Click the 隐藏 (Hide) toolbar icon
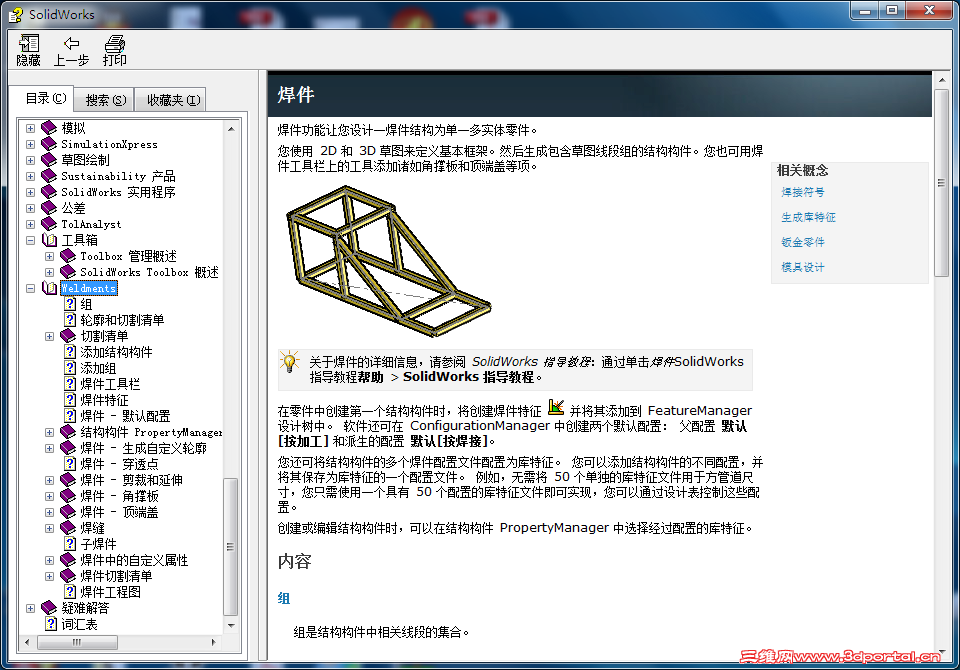The width and height of the screenshot is (960, 670). (x=28, y=43)
